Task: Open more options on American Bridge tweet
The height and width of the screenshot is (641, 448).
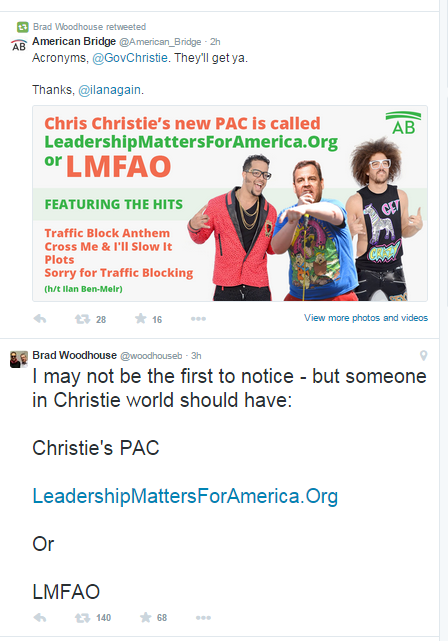Action: [x=198, y=319]
